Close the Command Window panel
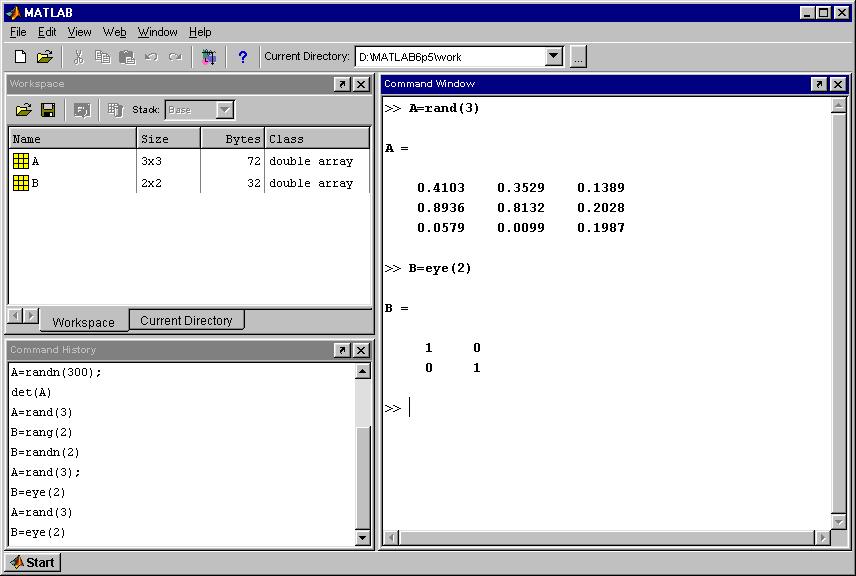 pos(838,84)
